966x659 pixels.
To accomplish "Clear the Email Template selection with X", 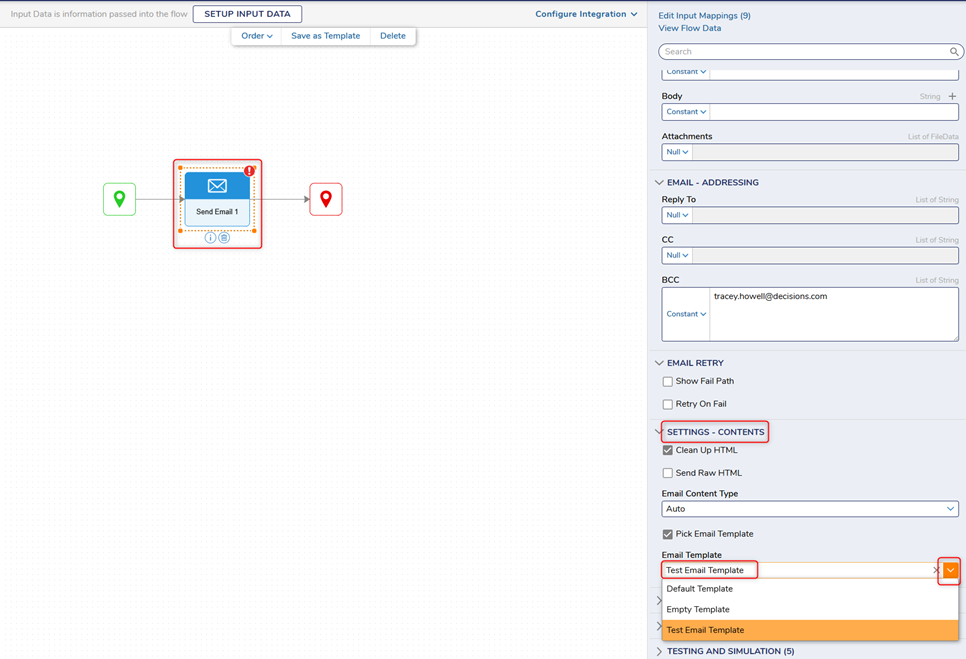I will (936, 570).
